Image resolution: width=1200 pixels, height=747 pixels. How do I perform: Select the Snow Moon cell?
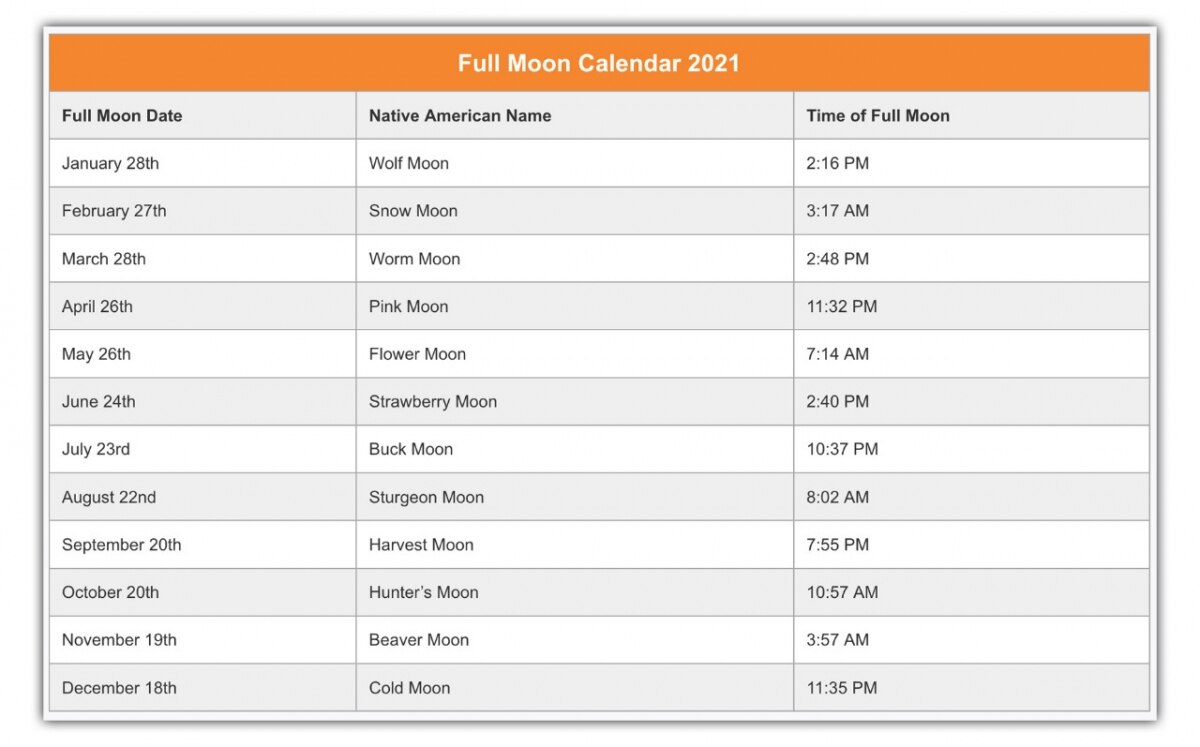click(413, 211)
